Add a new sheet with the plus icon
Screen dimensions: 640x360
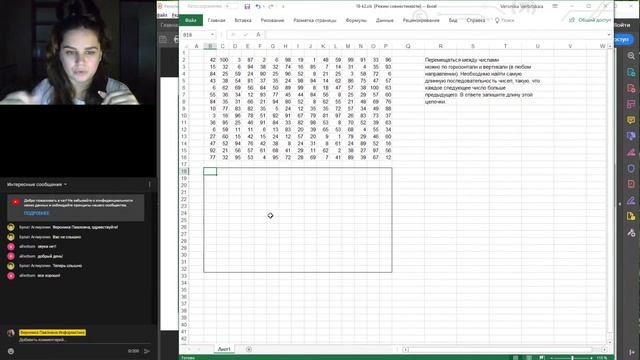249,349
